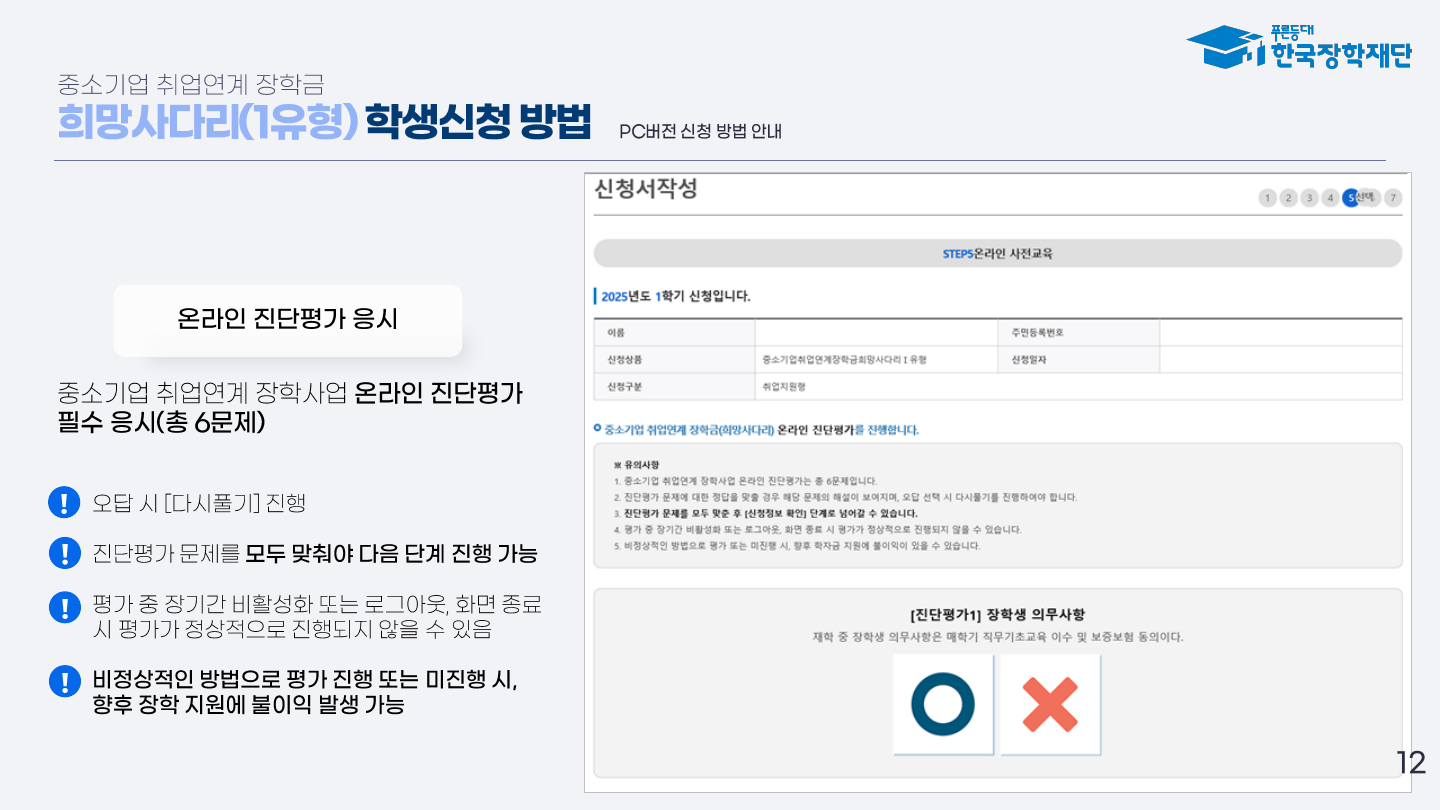Go to step 3 in progress indicator
1440x810 pixels.
[x=1309, y=198]
